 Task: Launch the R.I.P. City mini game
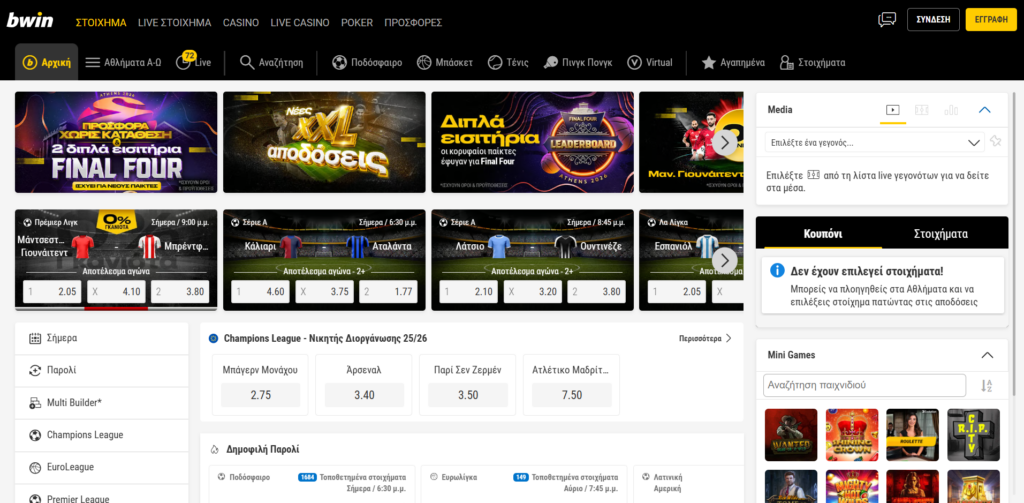click(973, 435)
